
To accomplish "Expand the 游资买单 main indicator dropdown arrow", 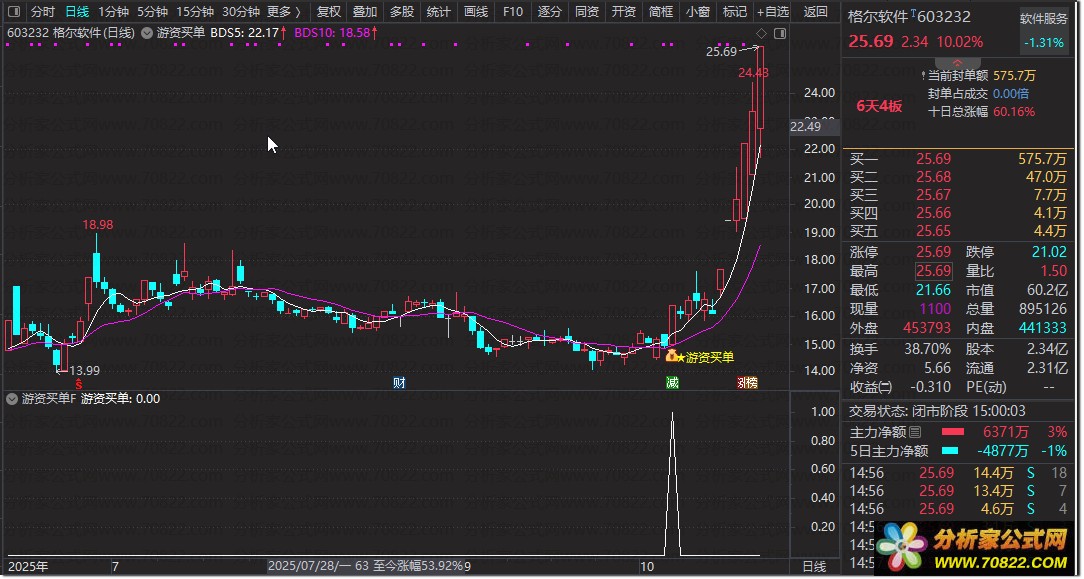I will [147, 32].
